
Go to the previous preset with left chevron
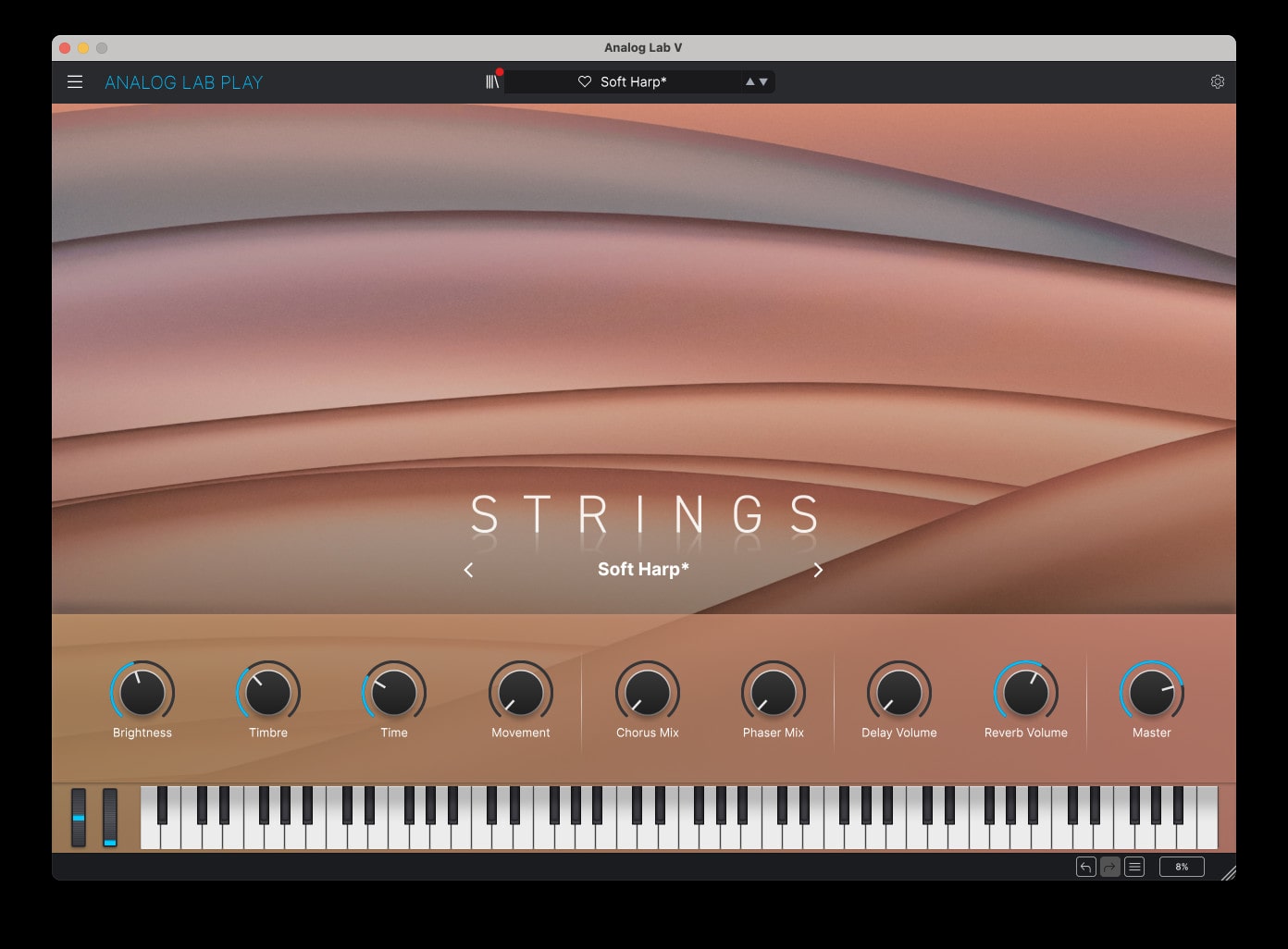point(468,570)
